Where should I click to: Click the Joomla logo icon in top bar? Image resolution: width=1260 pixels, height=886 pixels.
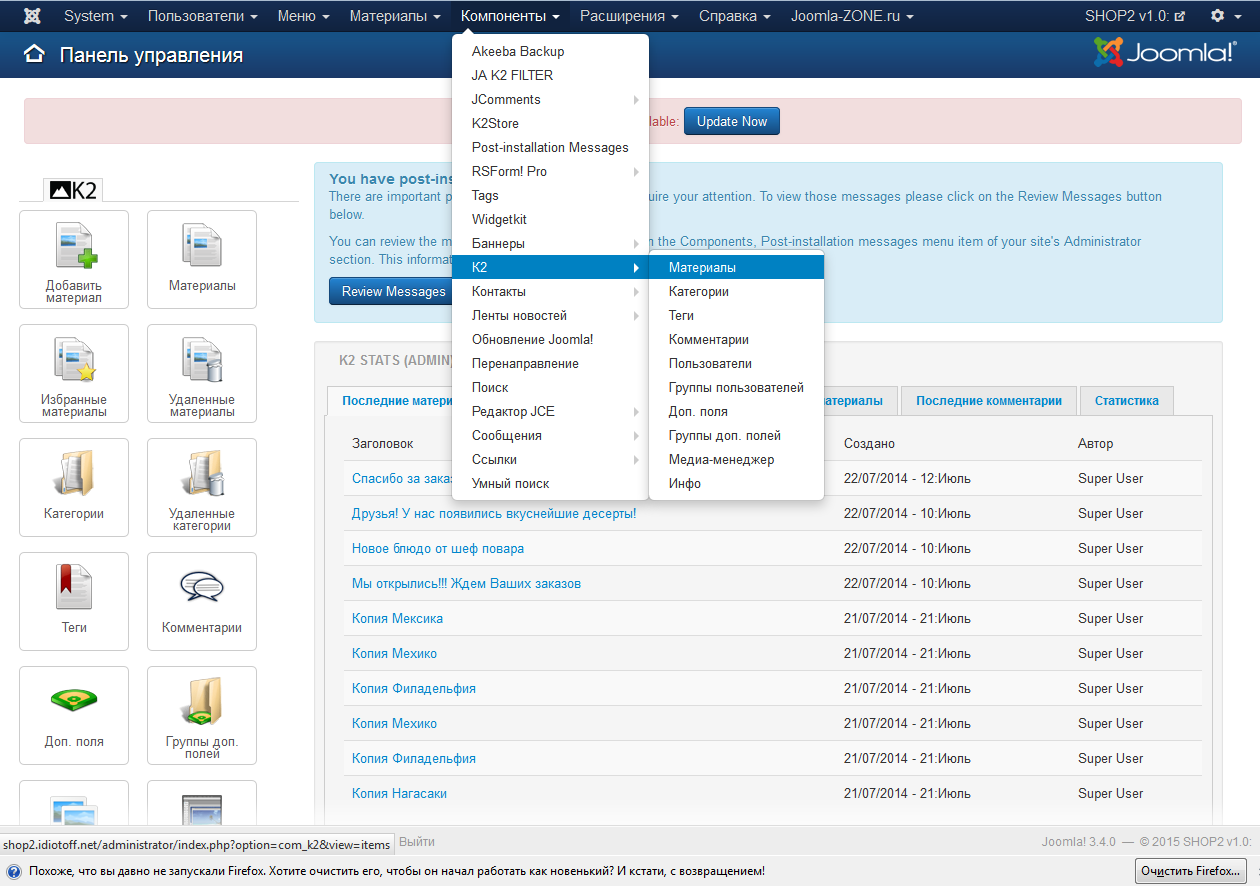click(32, 16)
